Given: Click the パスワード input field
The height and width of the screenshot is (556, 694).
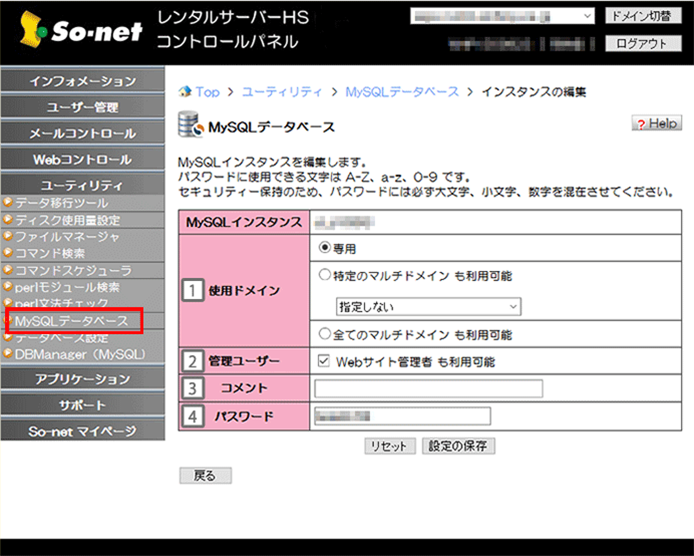Looking at the screenshot, I should (402, 416).
